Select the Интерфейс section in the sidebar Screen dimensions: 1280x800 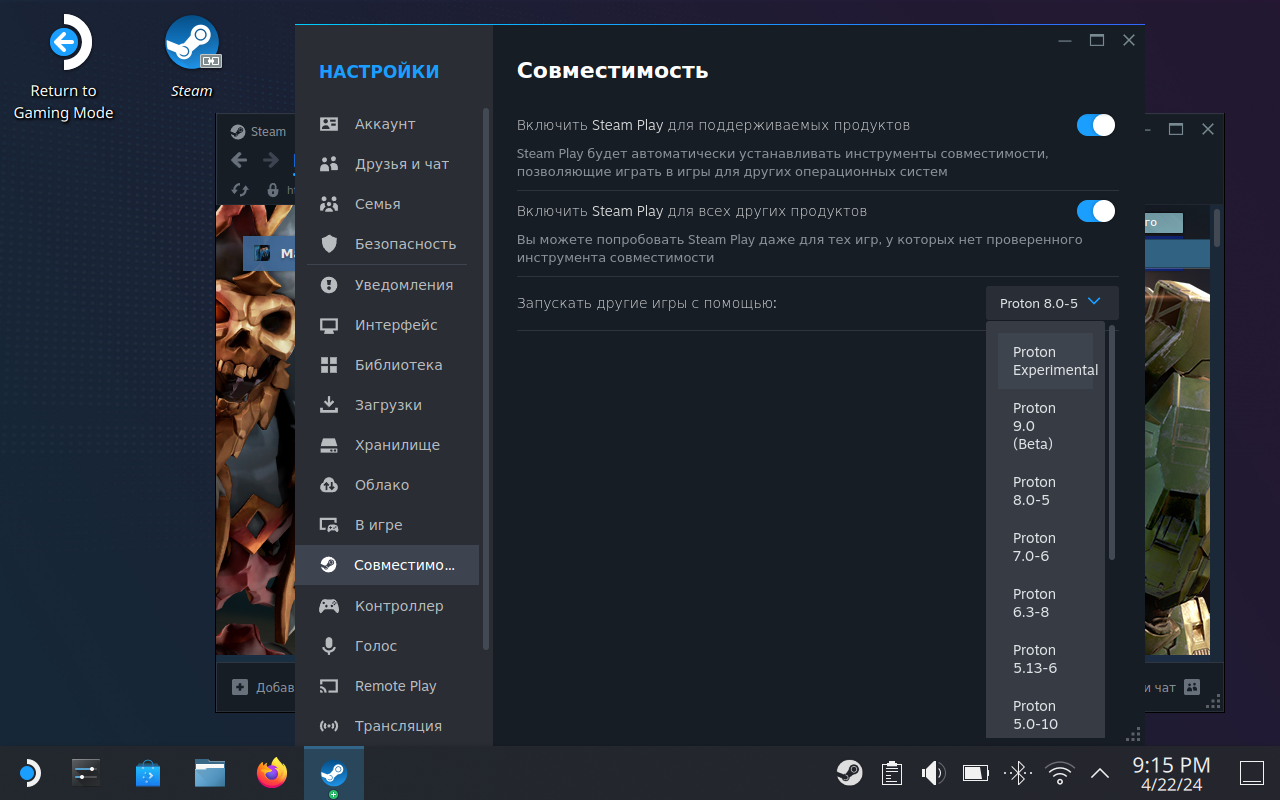tap(387, 325)
